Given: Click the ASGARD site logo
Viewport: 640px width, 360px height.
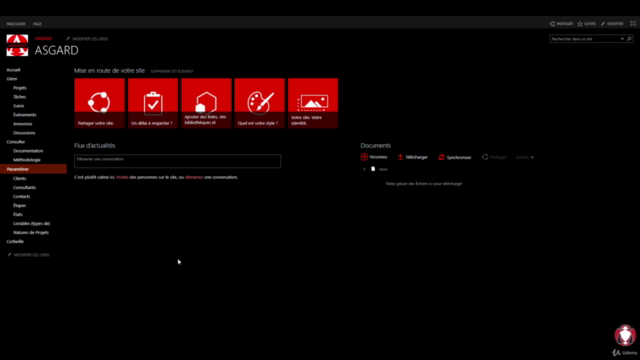Looking at the screenshot, I should click(x=17, y=45).
